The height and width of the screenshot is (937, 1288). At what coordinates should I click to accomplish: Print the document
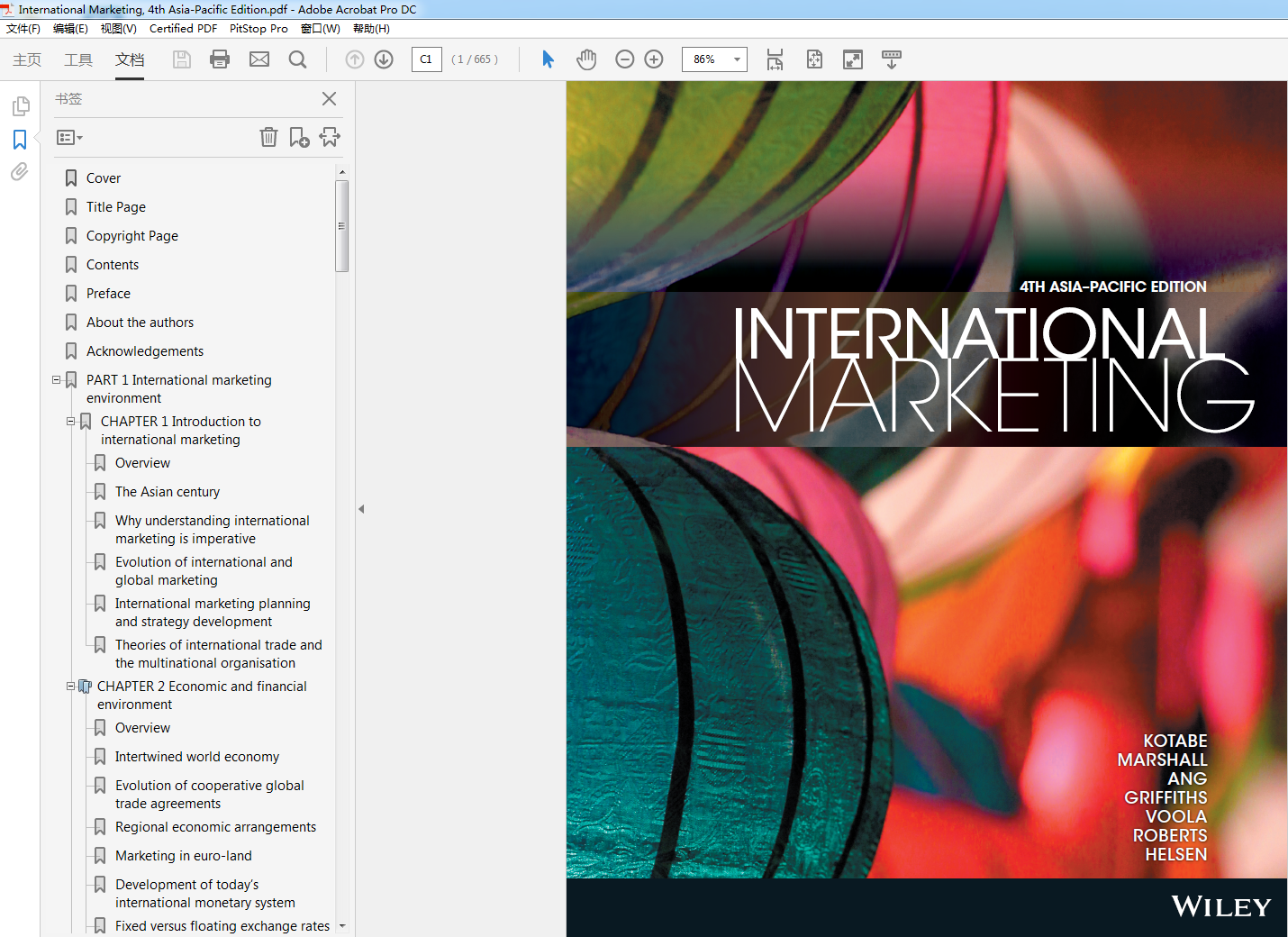point(220,59)
